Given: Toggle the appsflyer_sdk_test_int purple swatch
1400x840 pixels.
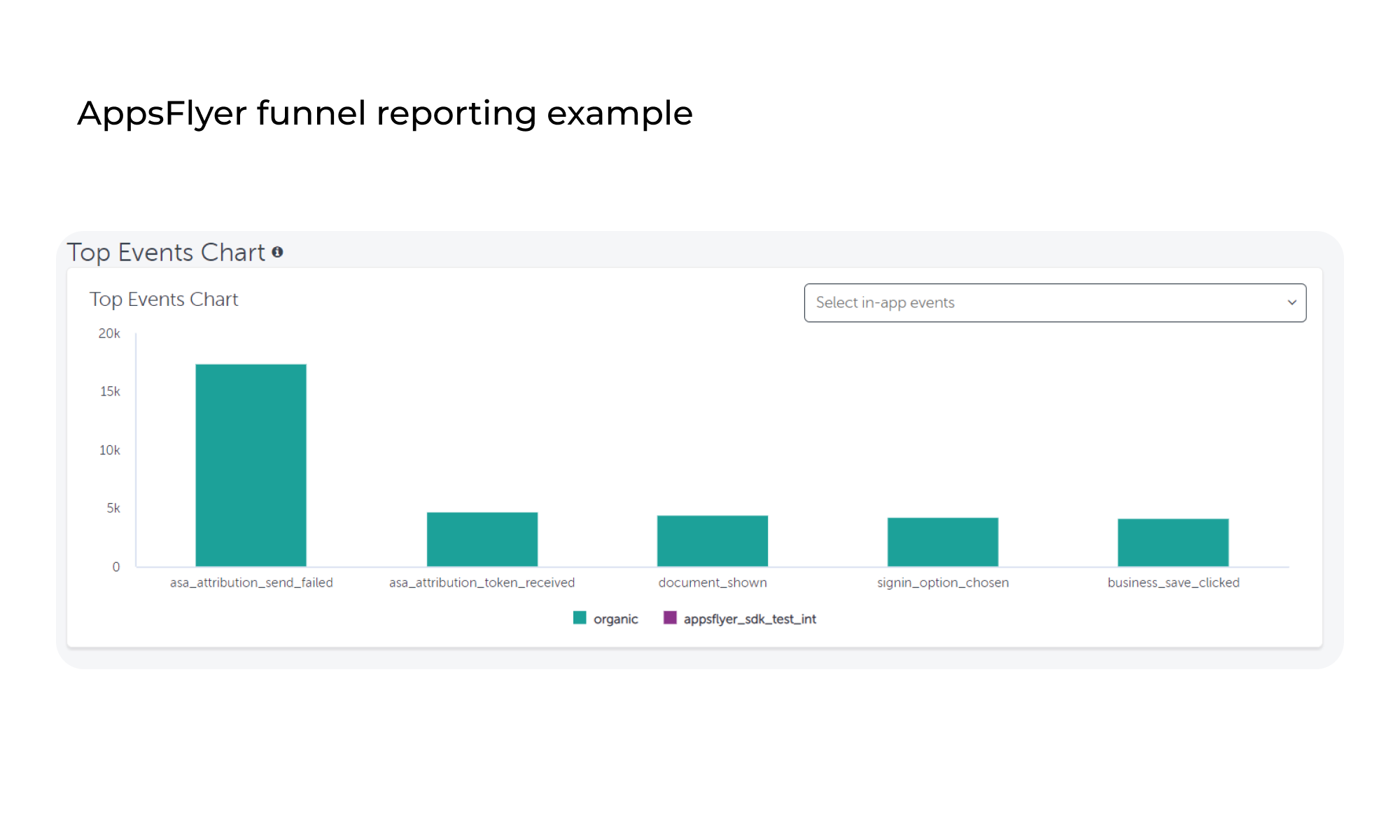Looking at the screenshot, I should click(x=670, y=617).
